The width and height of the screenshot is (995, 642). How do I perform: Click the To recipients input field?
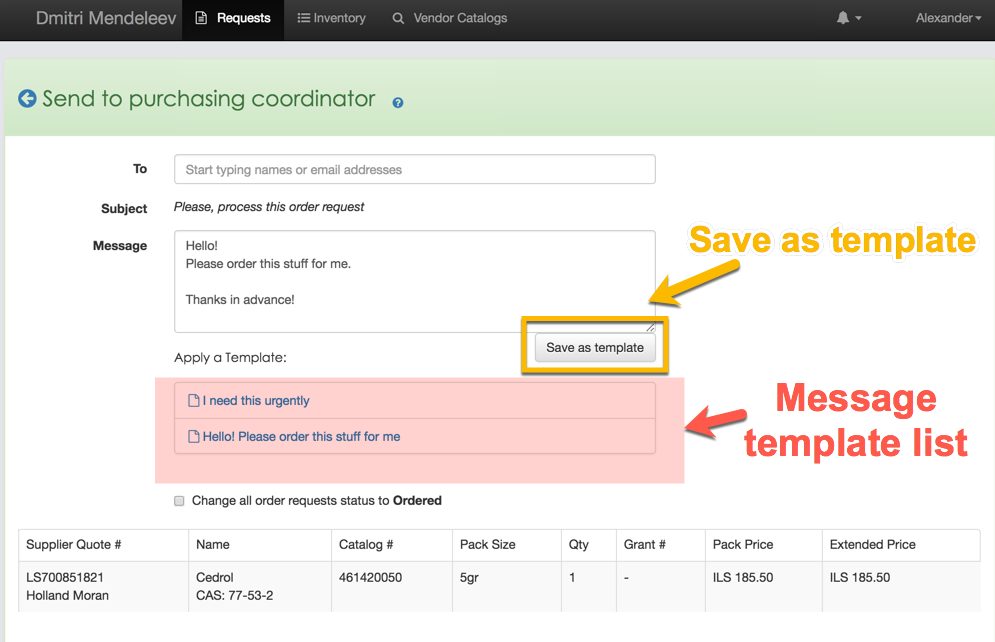point(414,168)
